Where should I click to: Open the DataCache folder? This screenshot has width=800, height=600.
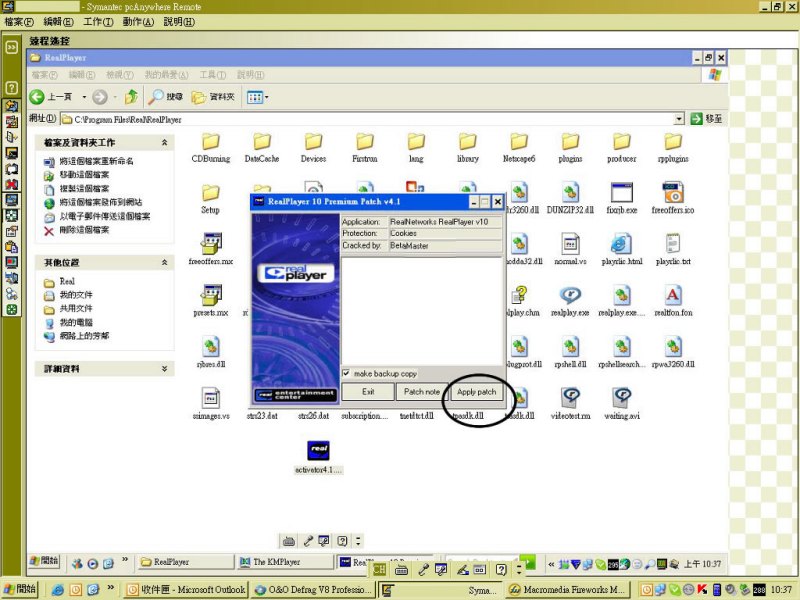(x=262, y=142)
